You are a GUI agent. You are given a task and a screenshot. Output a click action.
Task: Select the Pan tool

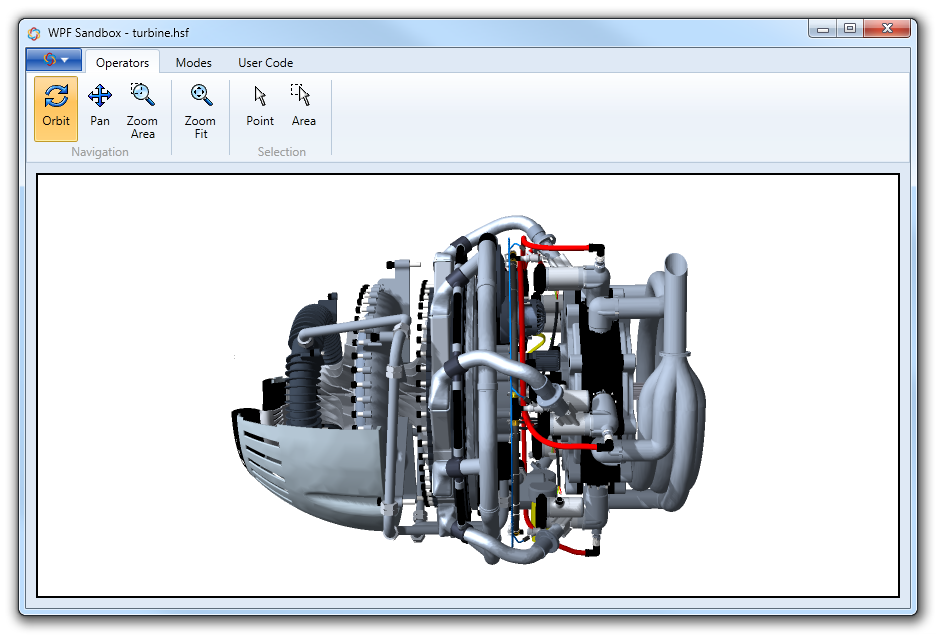coord(100,108)
